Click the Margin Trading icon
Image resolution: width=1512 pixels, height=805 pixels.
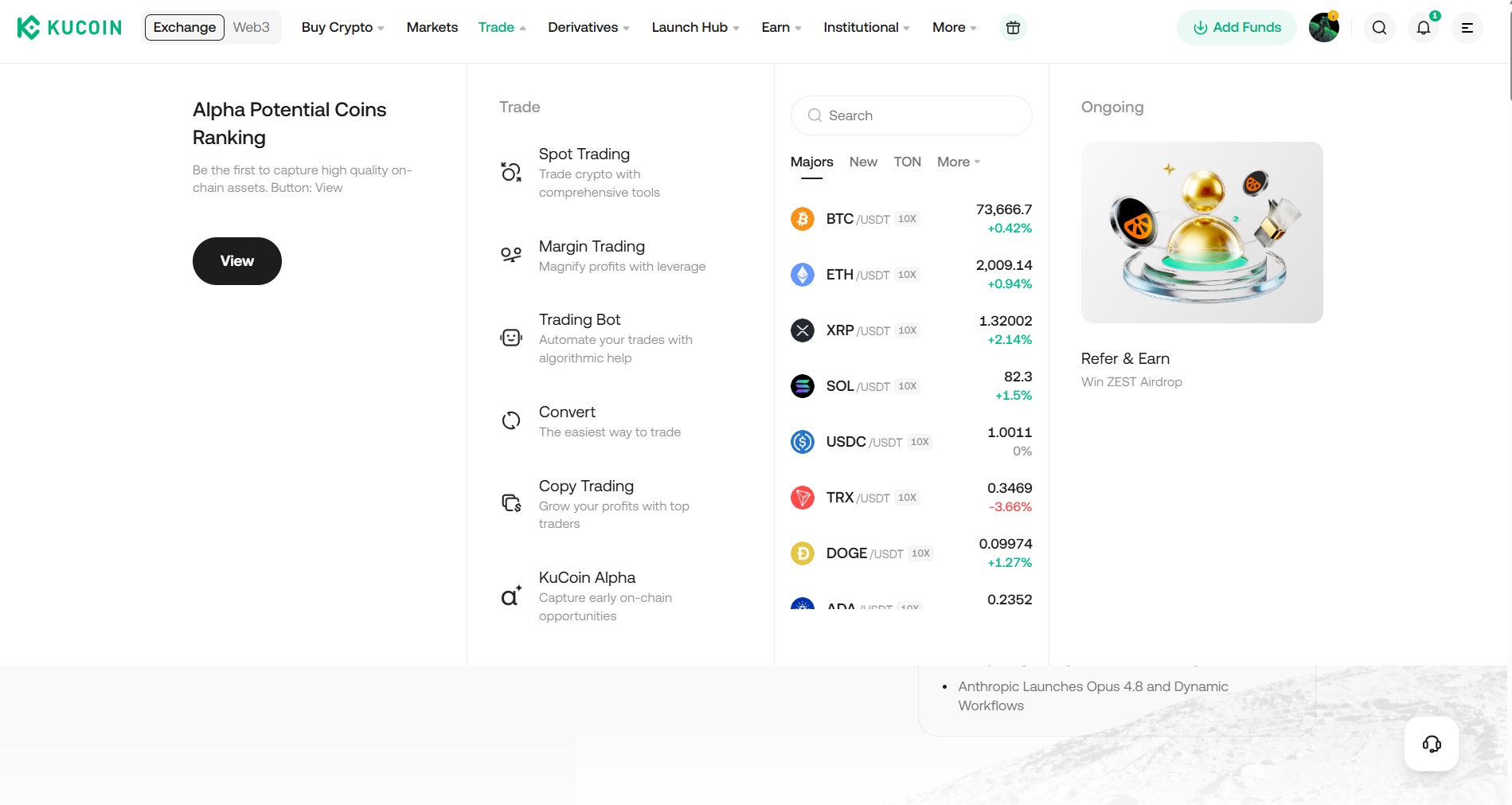pos(511,255)
